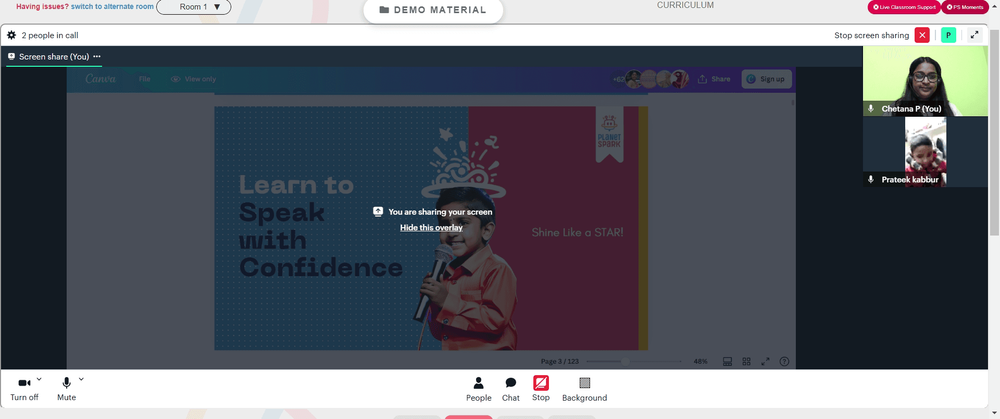
Task: Expand the call to fullscreen
Action: pos(974,35)
